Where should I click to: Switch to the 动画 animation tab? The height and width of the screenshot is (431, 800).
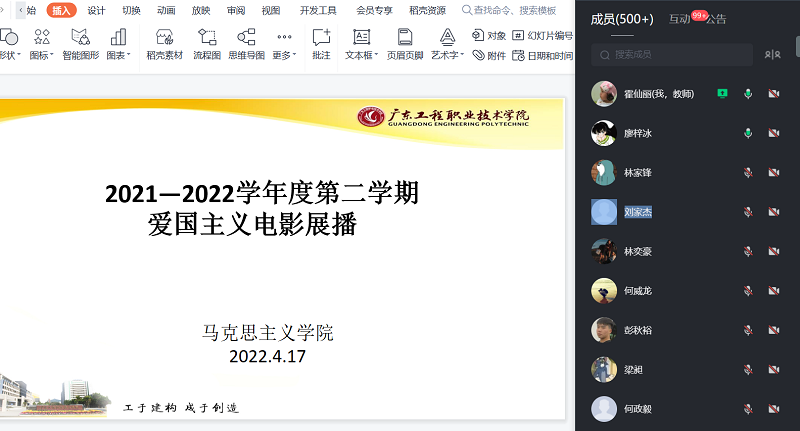pos(166,10)
